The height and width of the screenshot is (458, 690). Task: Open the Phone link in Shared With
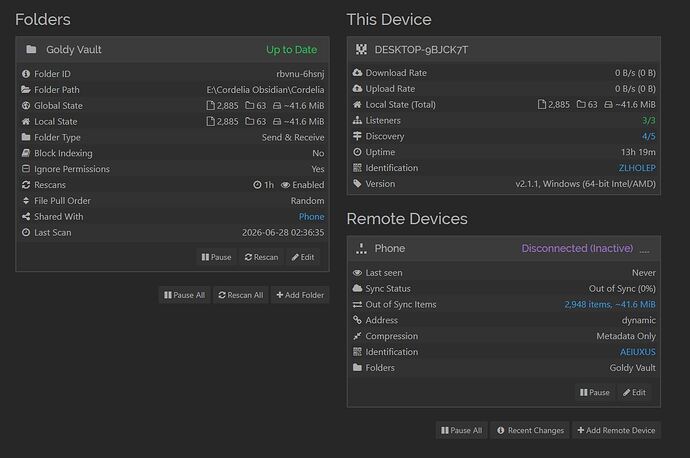[312, 216]
